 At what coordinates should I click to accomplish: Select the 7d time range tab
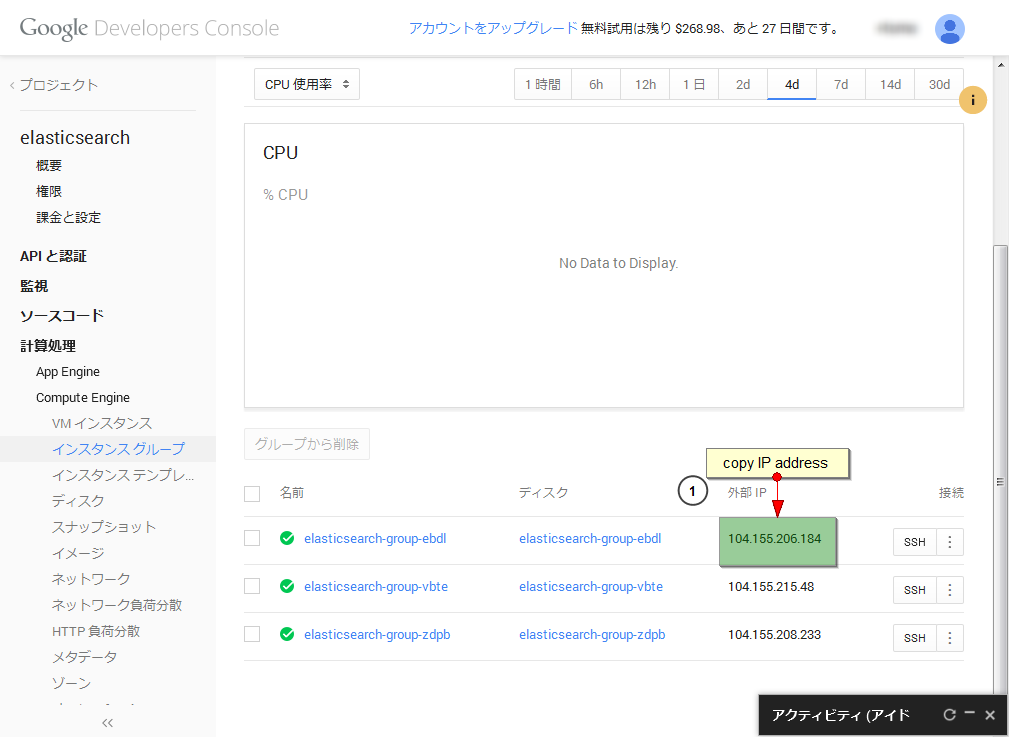click(x=840, y=84)
